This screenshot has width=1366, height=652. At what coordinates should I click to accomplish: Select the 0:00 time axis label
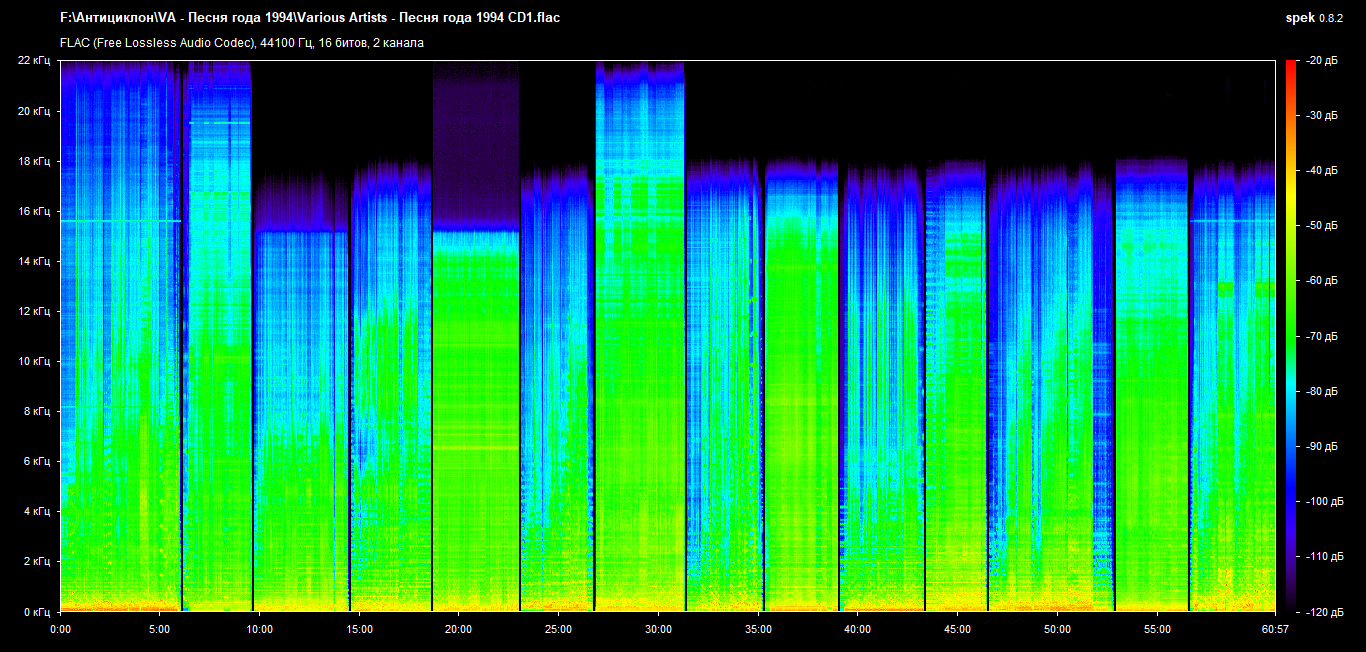click(x=60, y=629)
